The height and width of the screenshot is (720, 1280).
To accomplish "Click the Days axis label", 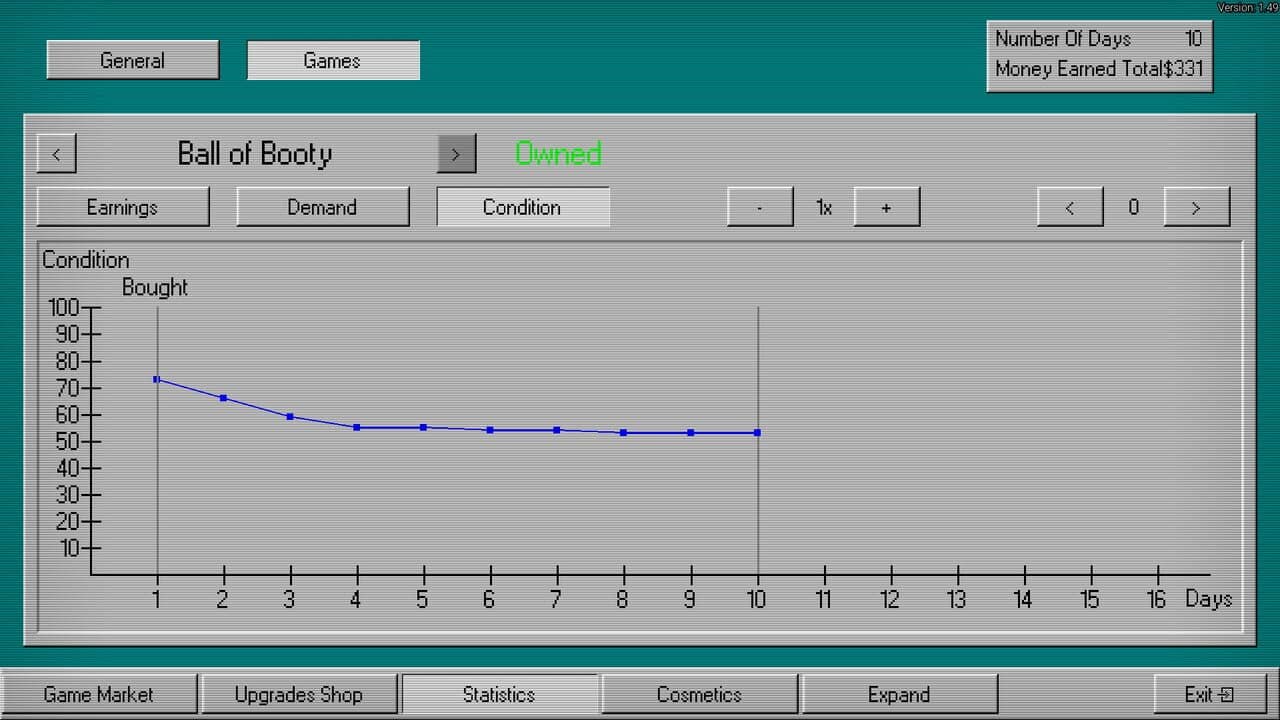I will pyautogui.click(x=1209, y=599).
